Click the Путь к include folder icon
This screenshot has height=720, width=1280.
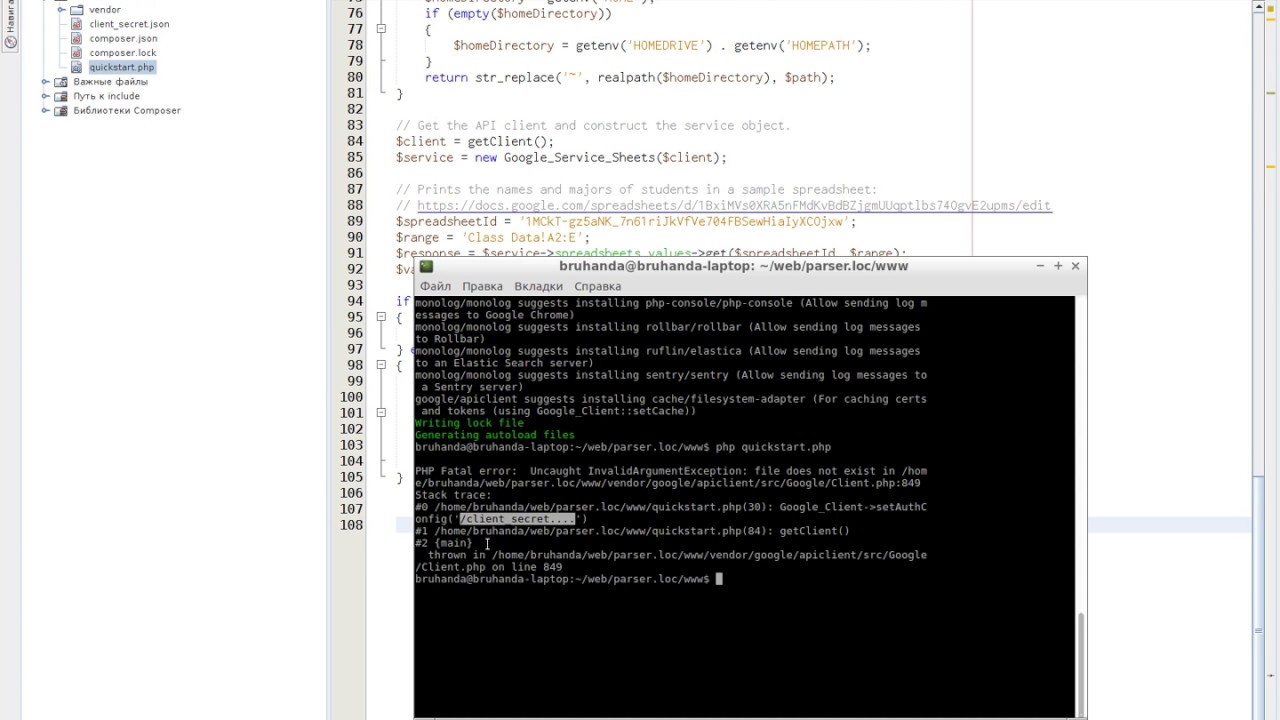(61, 96)
